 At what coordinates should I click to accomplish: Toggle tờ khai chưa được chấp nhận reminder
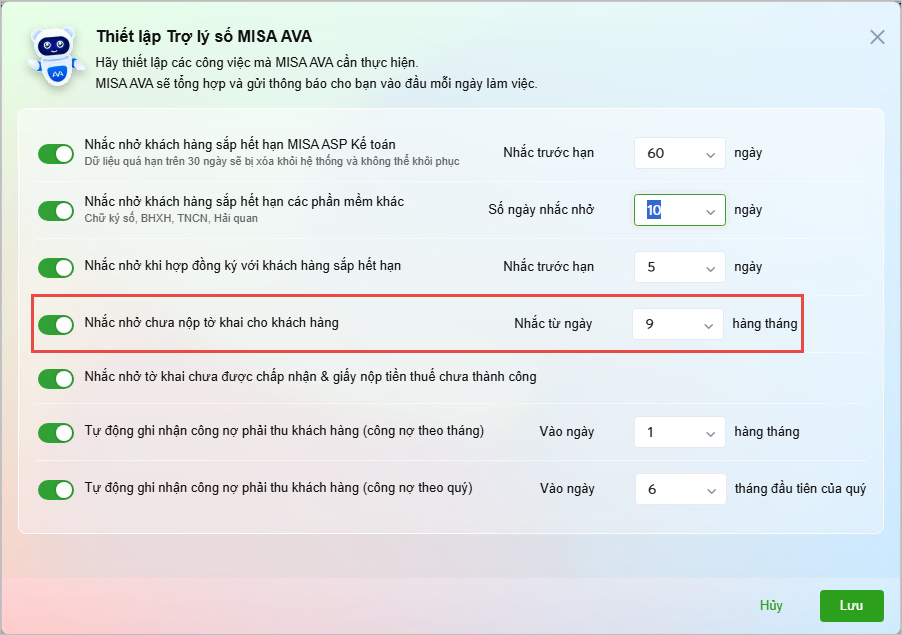(56, 378)
